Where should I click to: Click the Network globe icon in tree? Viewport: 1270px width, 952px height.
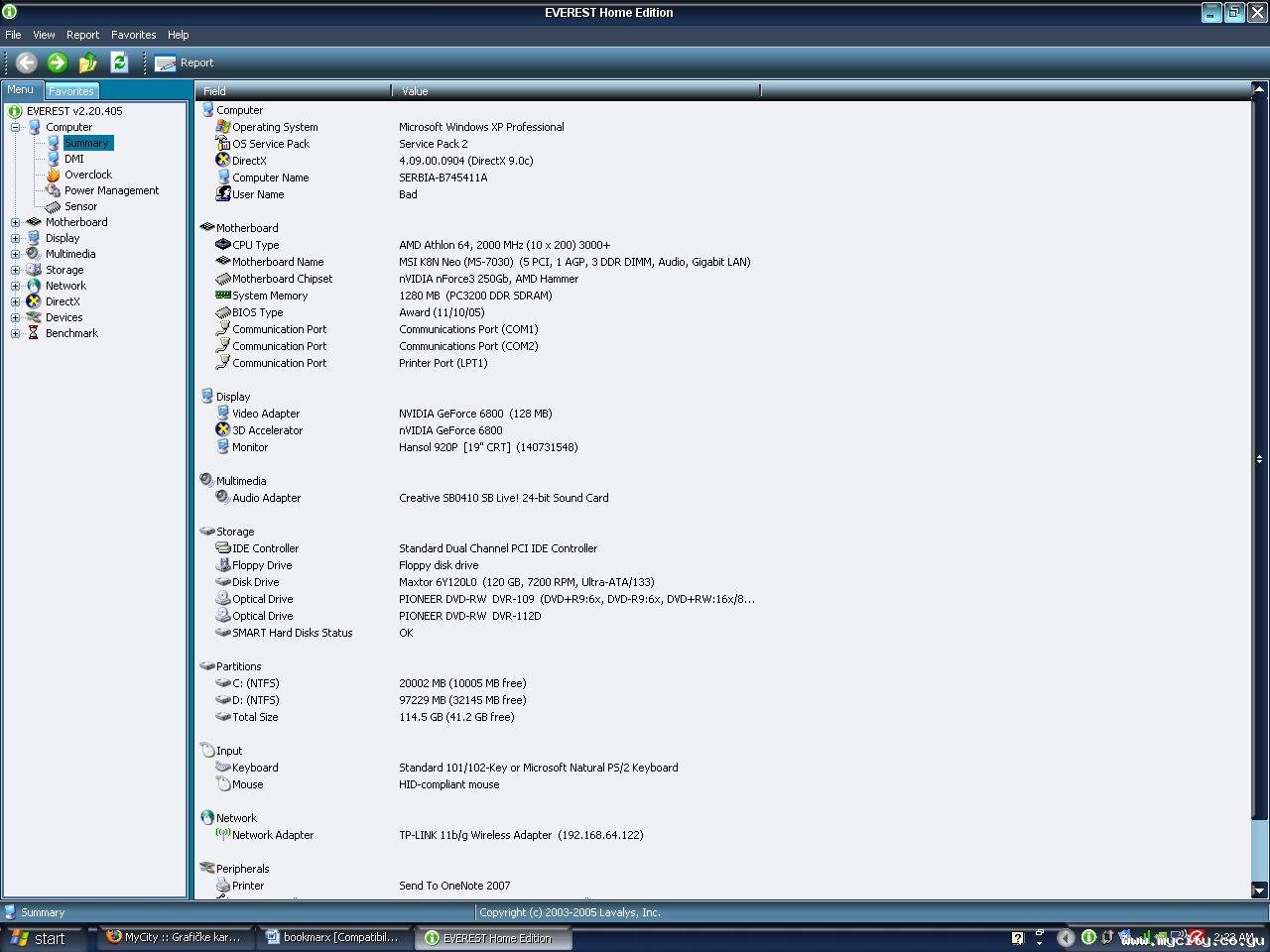click(x=34, y=286)
